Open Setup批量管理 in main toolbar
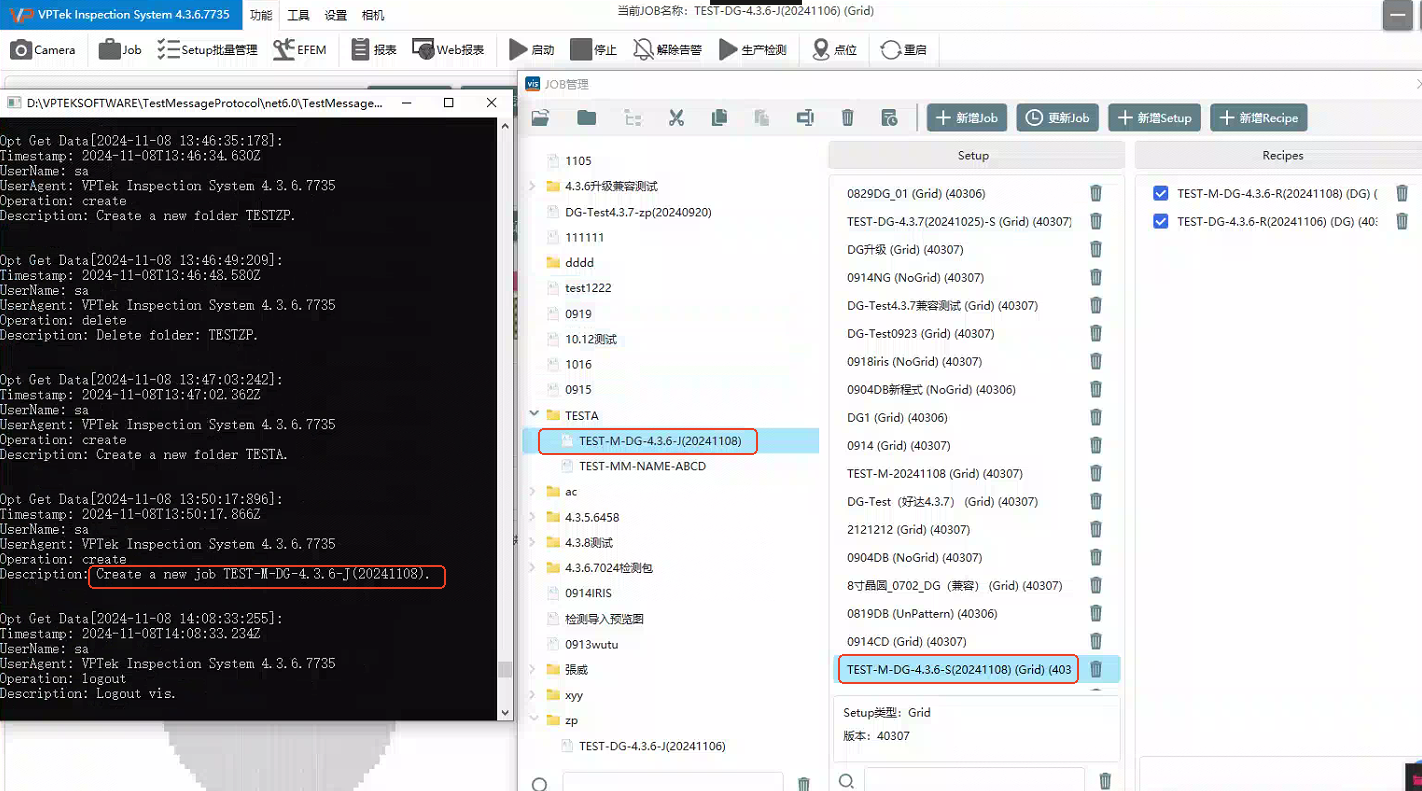This screenshot has width=1422, height=791. coord(207,49)
